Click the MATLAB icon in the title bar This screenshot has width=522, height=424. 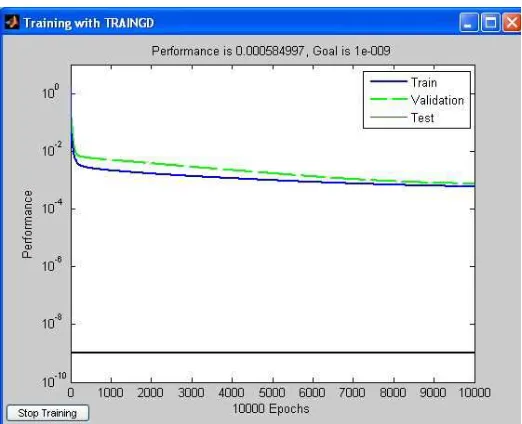click(12, 23)
